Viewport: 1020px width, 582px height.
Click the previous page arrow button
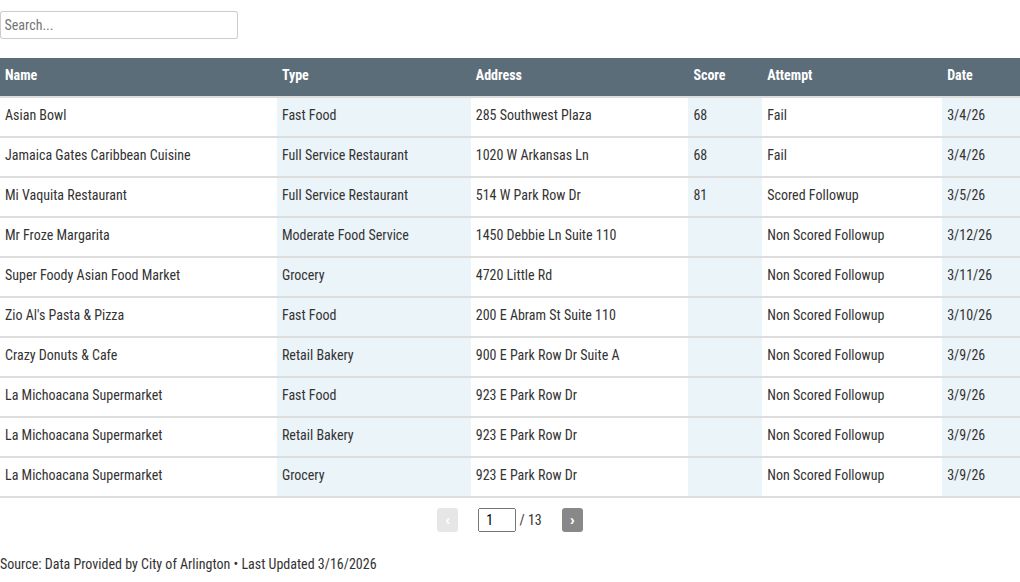tap(447, 520)
